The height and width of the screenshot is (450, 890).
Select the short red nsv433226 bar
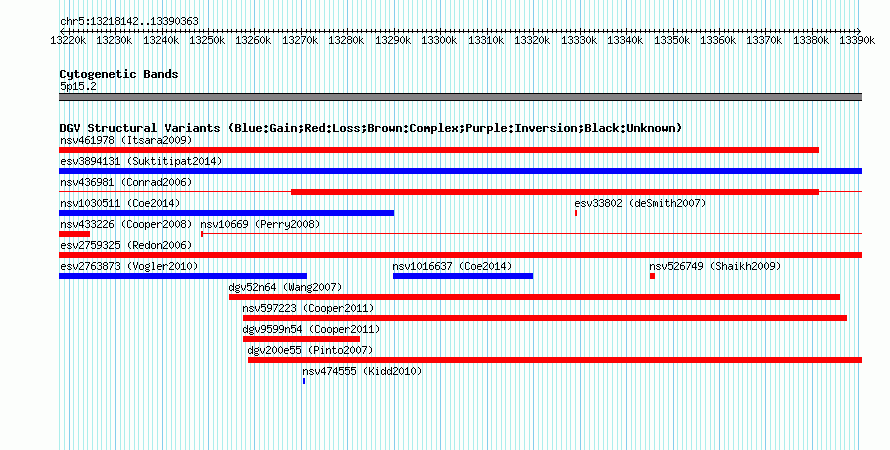[74, 234]
